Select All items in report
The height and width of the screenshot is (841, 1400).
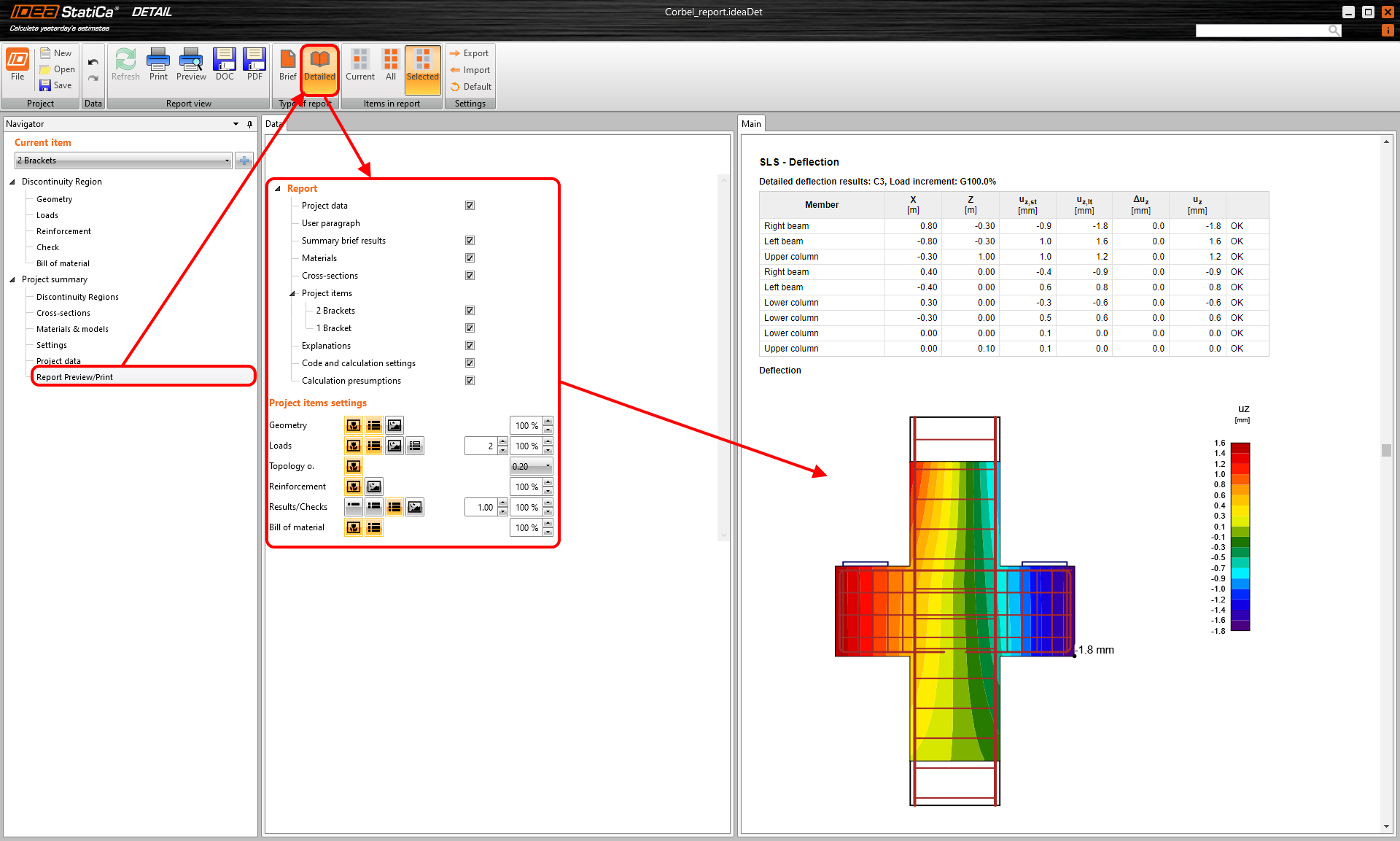click(390, 66)
